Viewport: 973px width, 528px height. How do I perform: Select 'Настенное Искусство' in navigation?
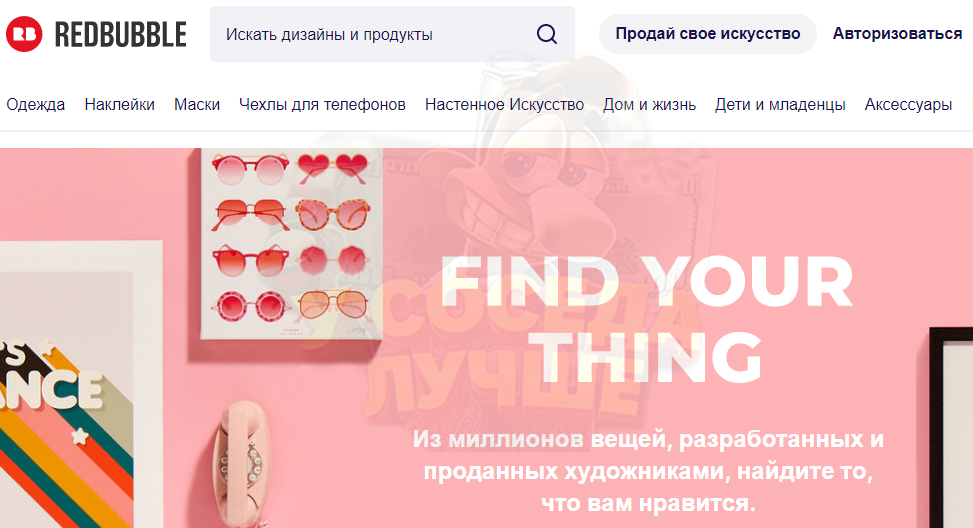tap(504, 104)
